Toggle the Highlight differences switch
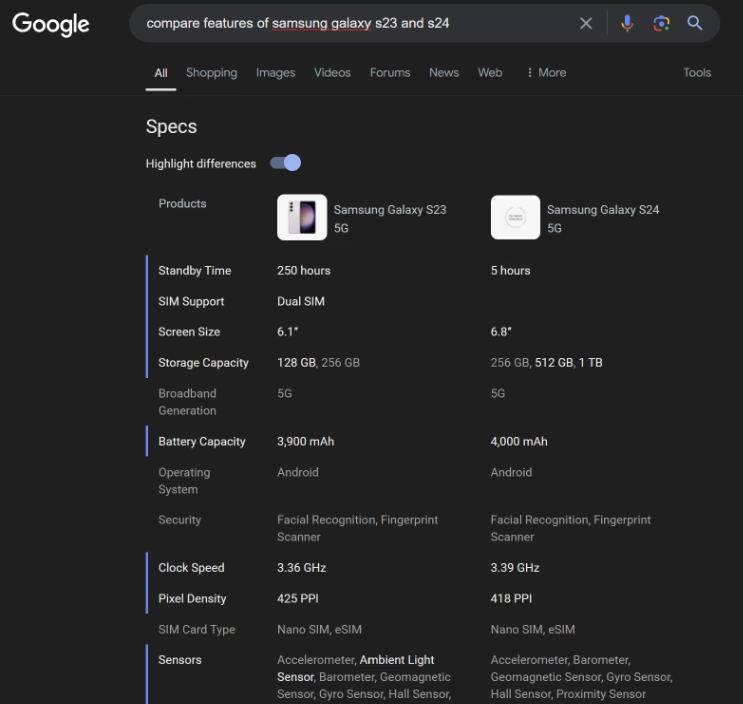The width and height of the screenshot is (743, 704). point(286,163)
